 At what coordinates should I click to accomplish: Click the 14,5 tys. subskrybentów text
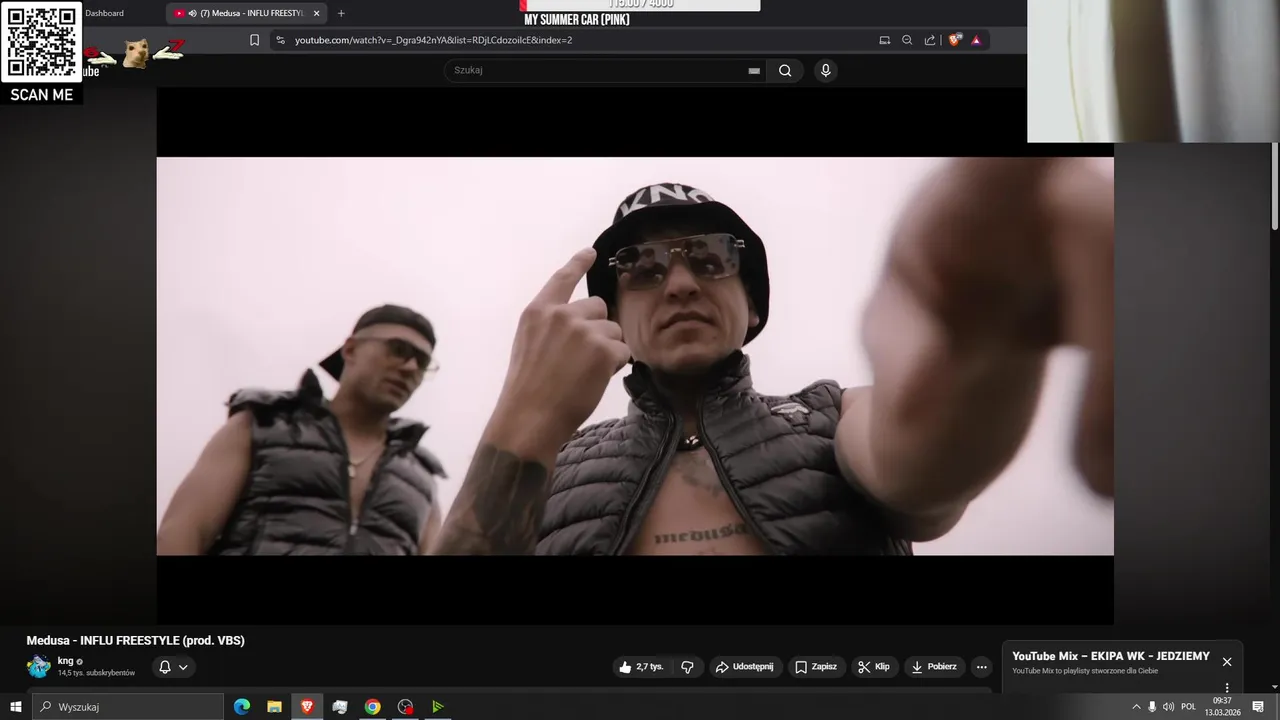[96, 673]
